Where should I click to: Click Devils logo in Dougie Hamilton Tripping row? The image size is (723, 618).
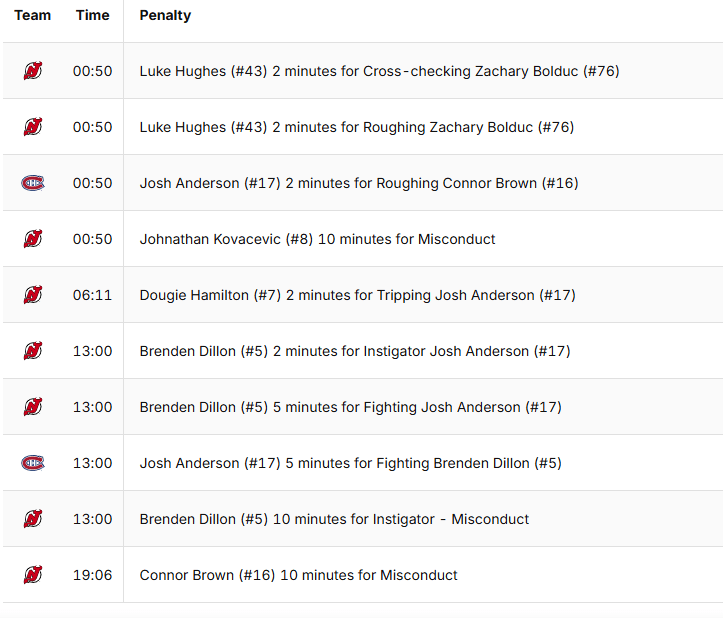pos(33,295)
